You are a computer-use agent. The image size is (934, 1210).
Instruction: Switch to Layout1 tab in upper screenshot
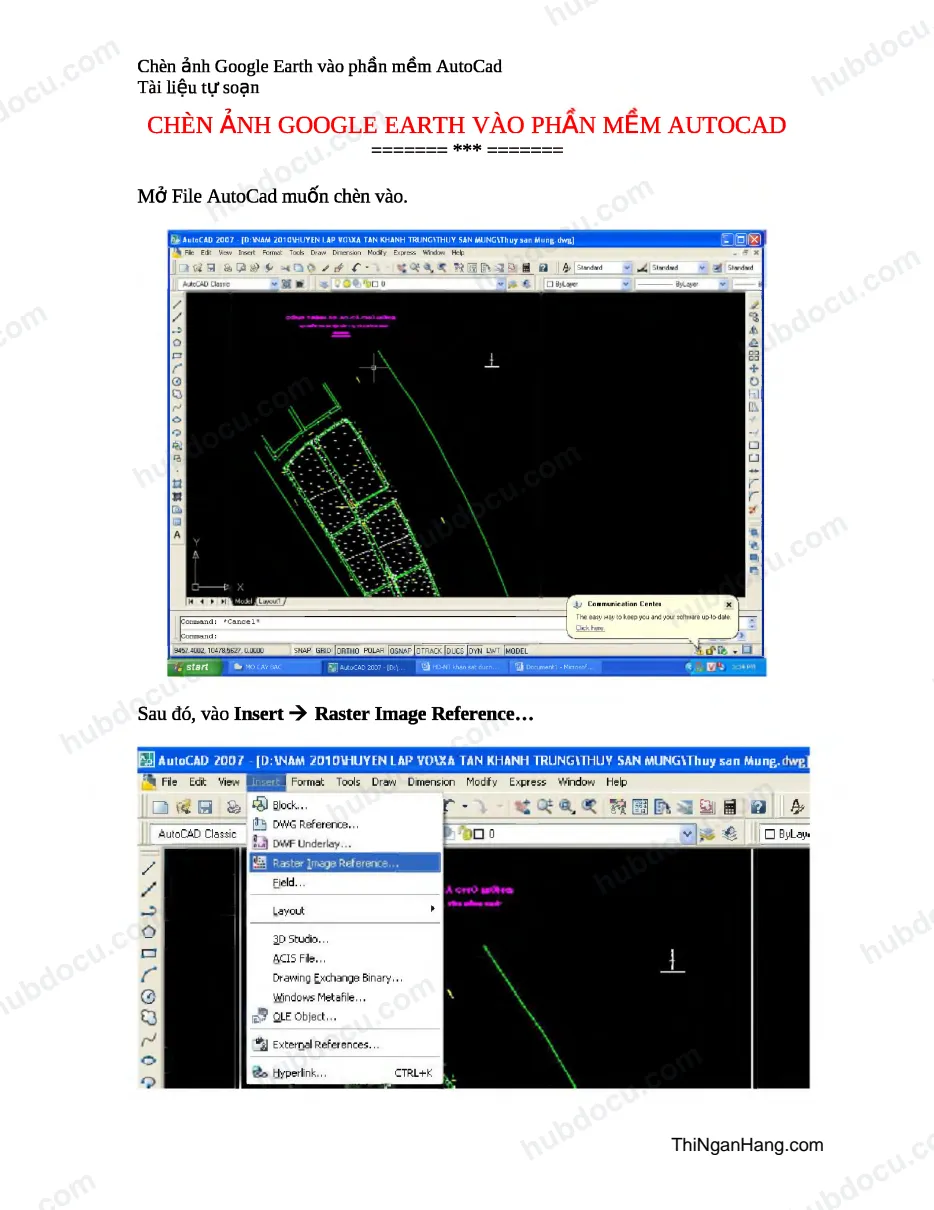tap(270, 602)
